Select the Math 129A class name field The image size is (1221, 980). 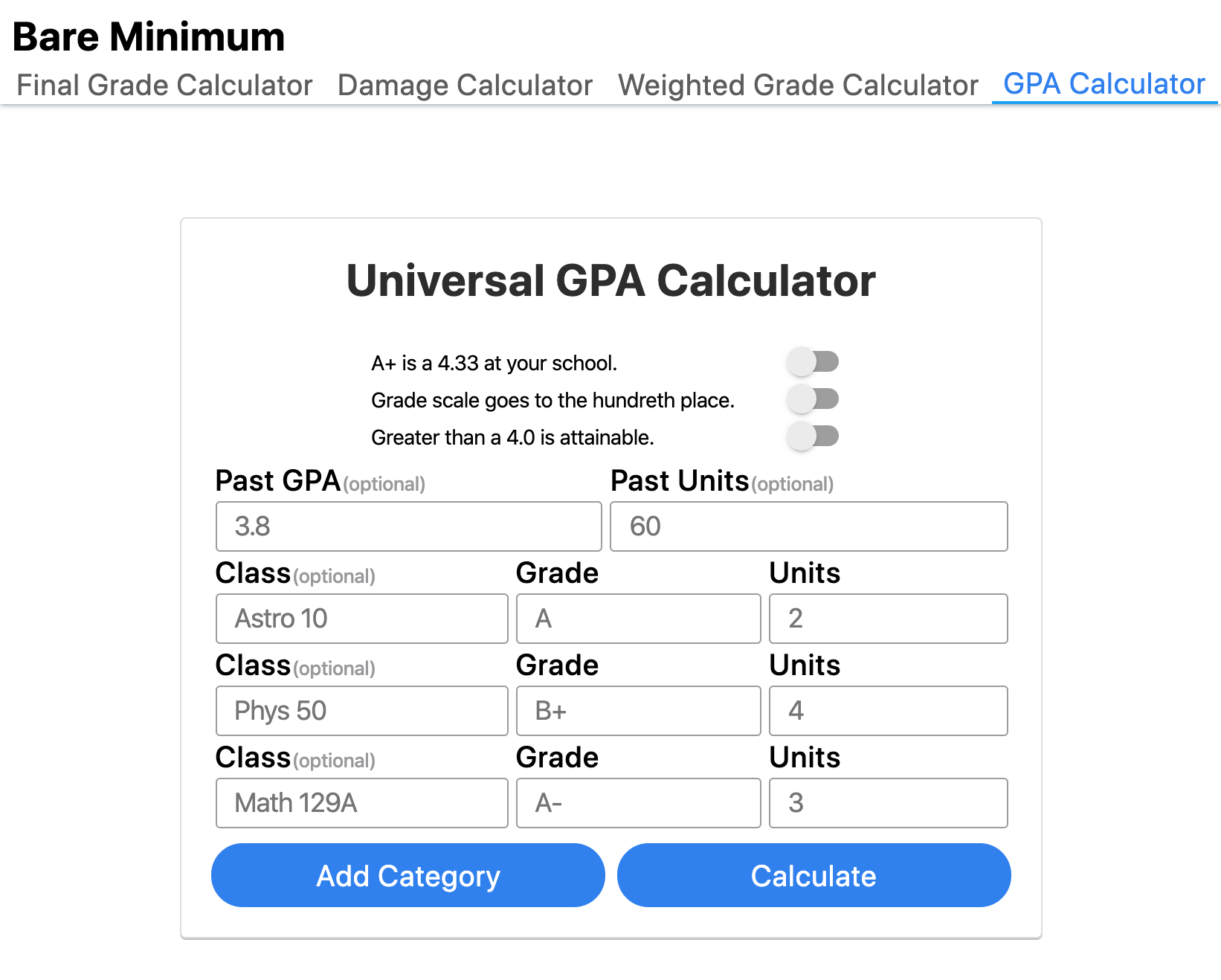click(x=361, y=803)
